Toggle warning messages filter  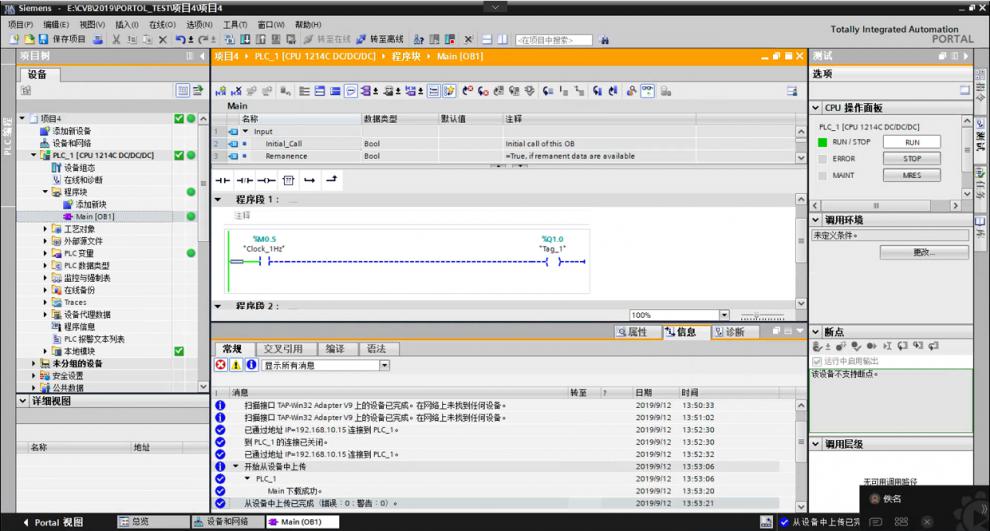tap(236, 365)
